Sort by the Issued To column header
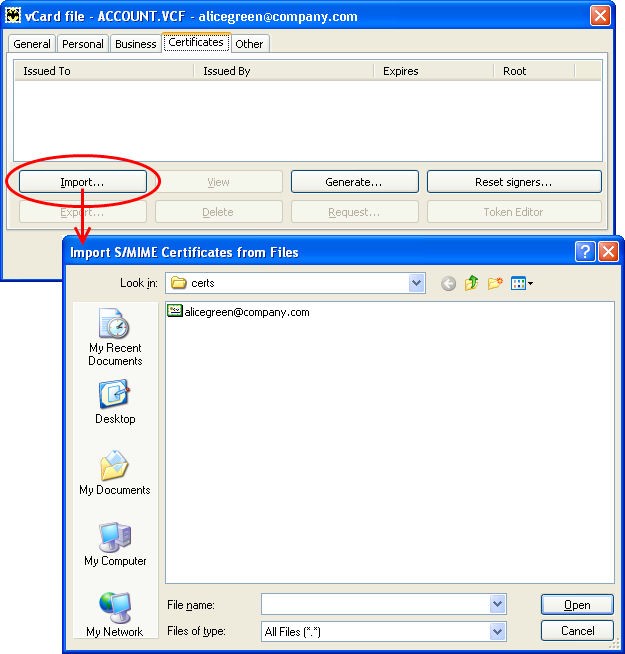The width and height of the screenshot is (625, 654). [x=104, y=71]
